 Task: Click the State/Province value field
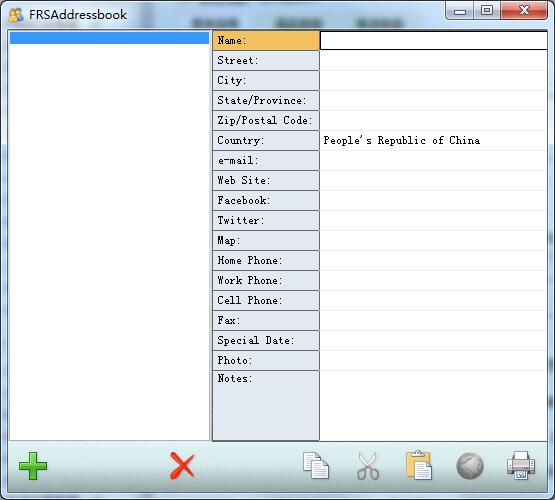(433, 100)
